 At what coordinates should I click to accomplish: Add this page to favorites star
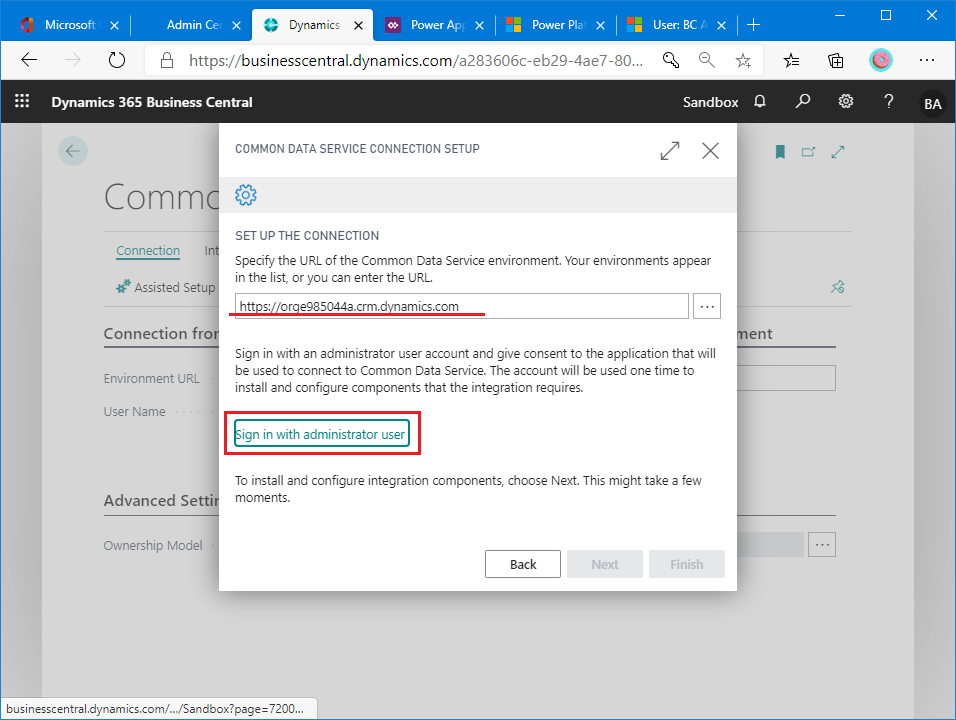pyautogui.click(x=743, y=60)
